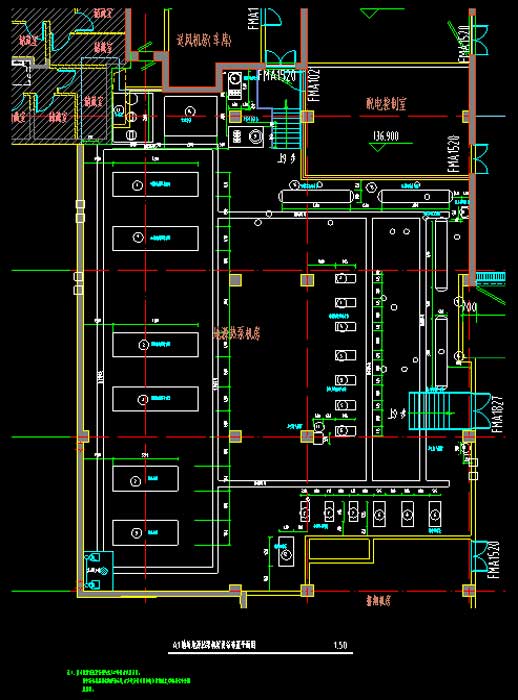Screen dimensions: 518x700
Task: Select the FMA1827 double door symbol
Action: [483, 410]
